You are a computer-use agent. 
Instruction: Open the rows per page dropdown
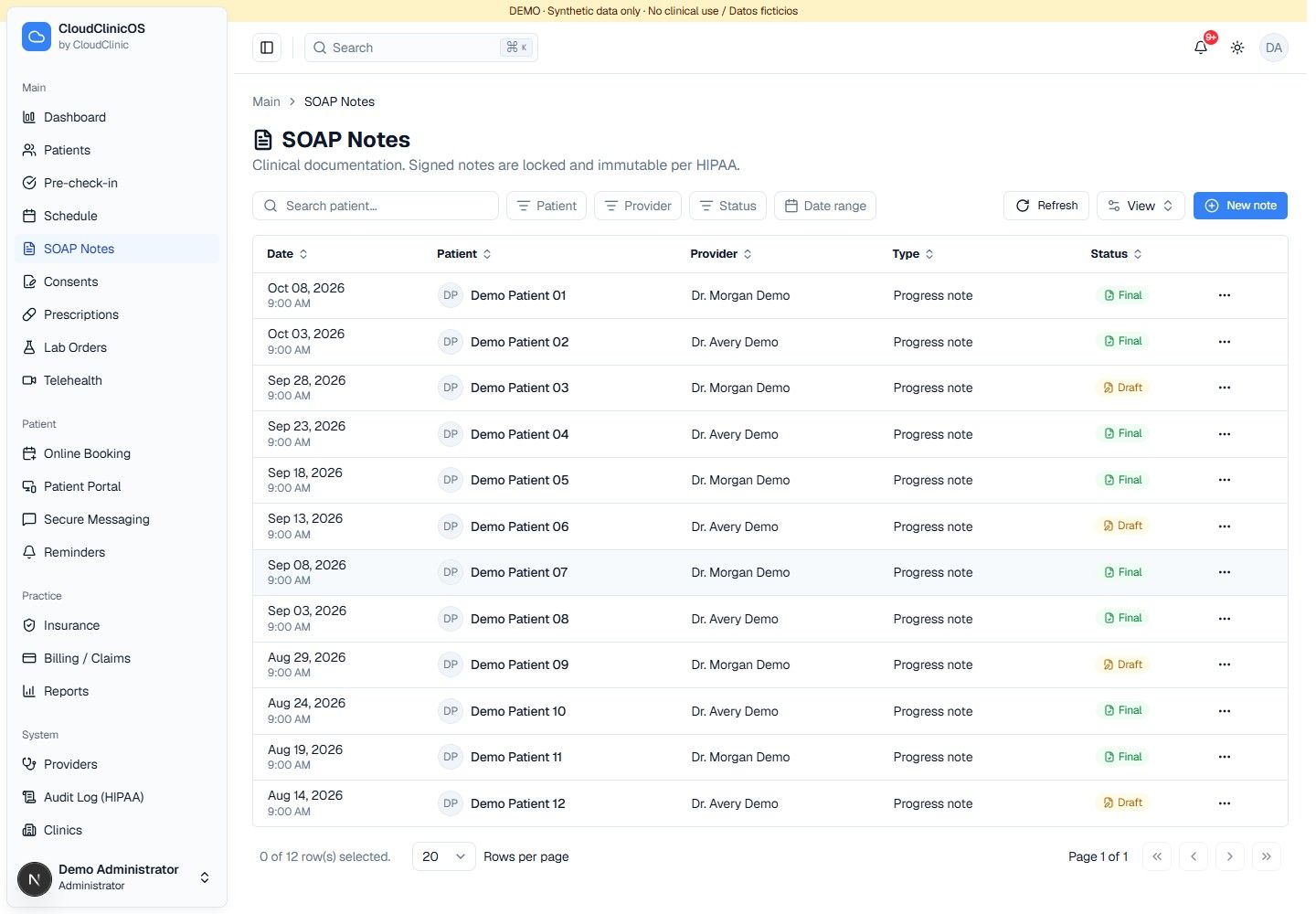coord(444,856)
